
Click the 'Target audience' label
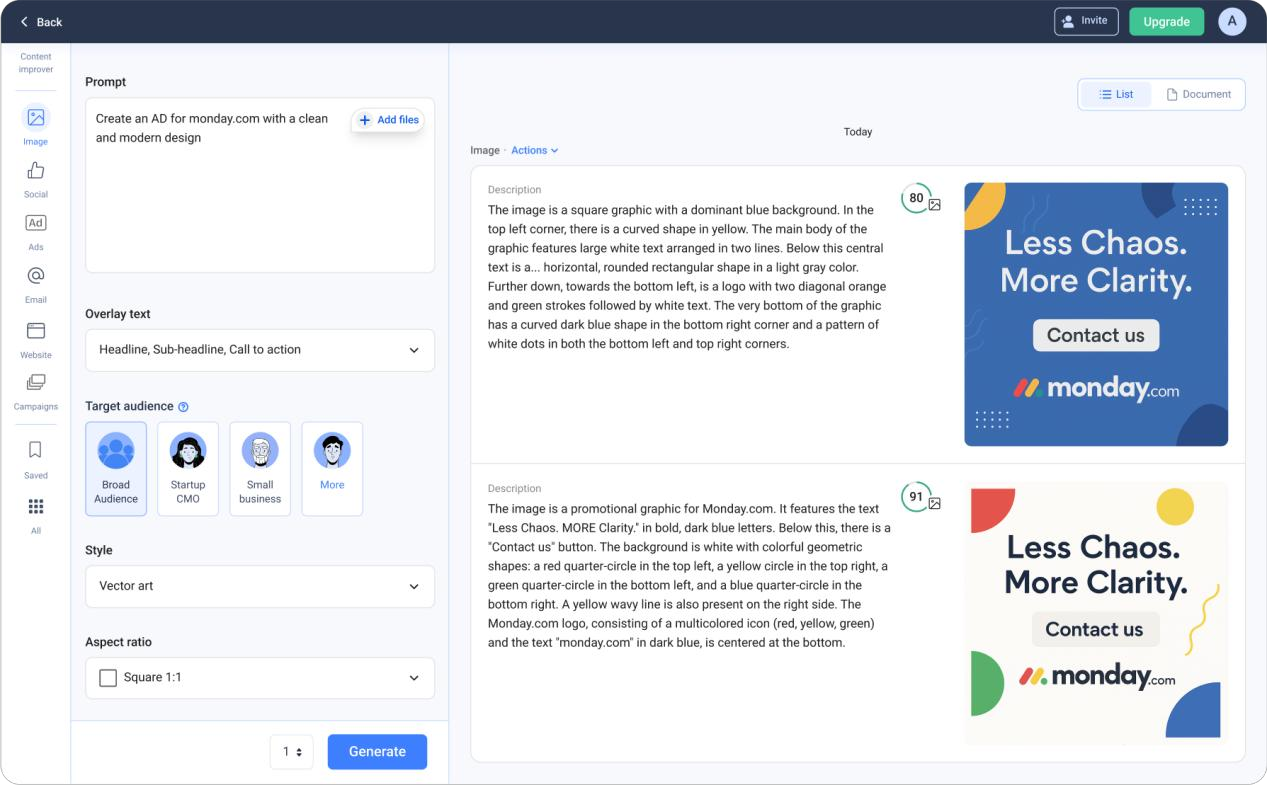coord(129,406)
